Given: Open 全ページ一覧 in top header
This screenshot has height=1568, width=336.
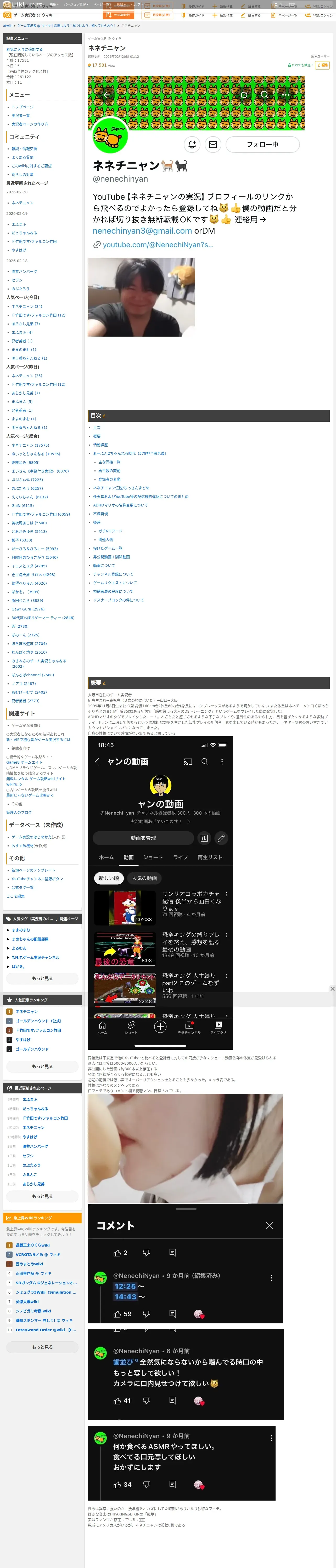Looking at the screenshot, I should 285,15.
